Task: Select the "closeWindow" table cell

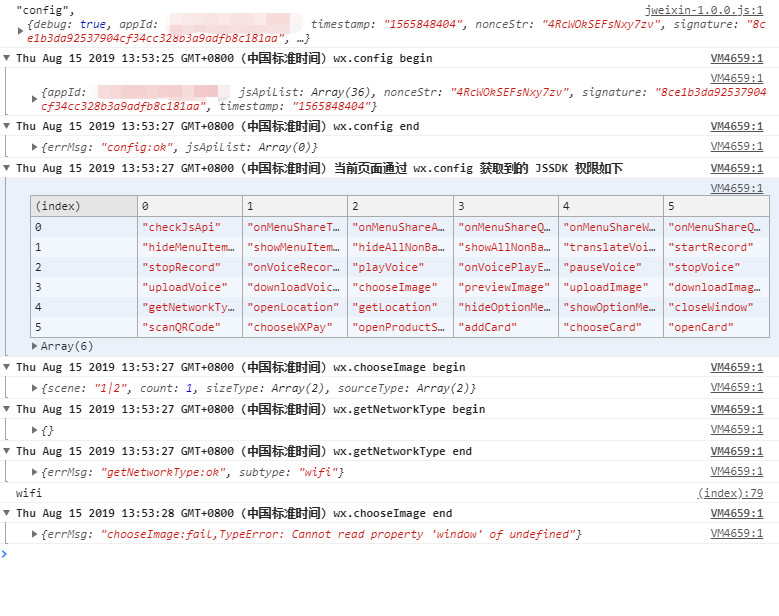Action: (716, 307)
